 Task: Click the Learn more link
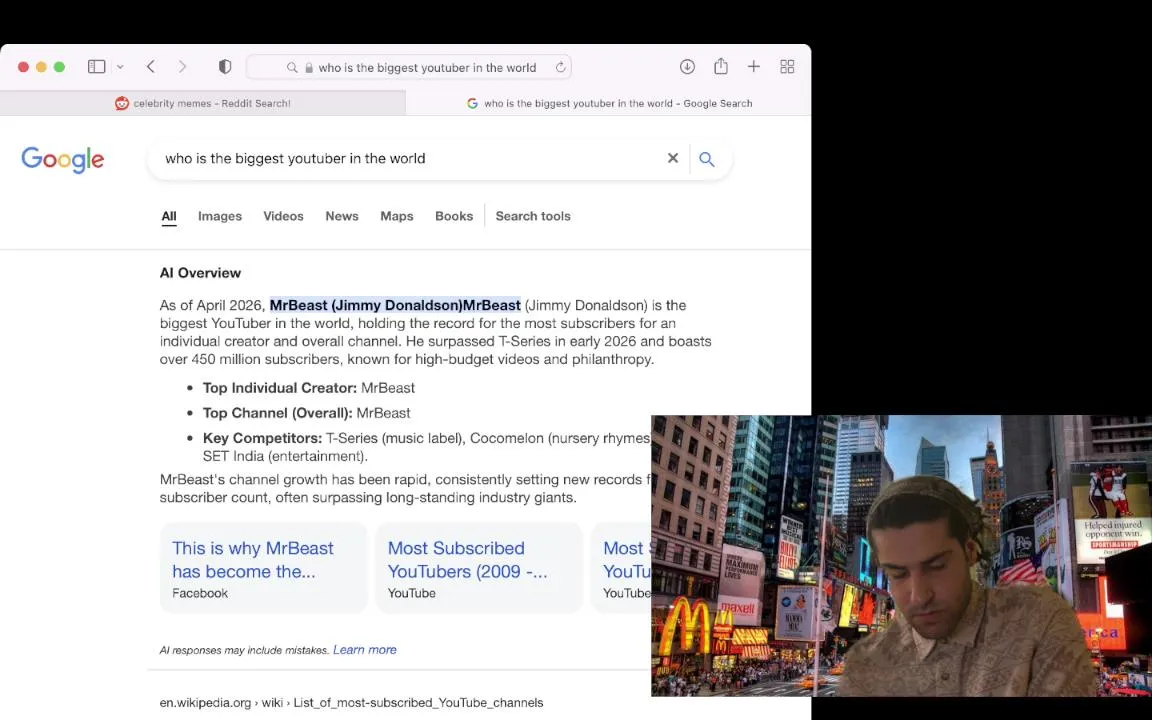click(364, 649)
